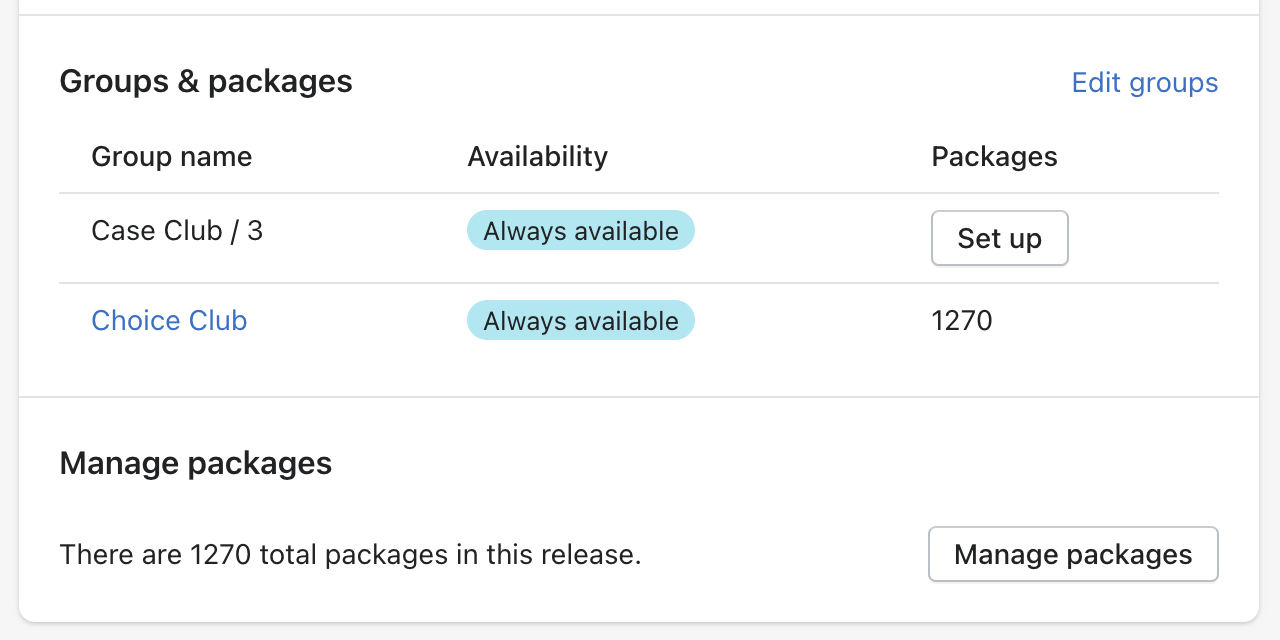Edit groups for this release

(1144, 82)
